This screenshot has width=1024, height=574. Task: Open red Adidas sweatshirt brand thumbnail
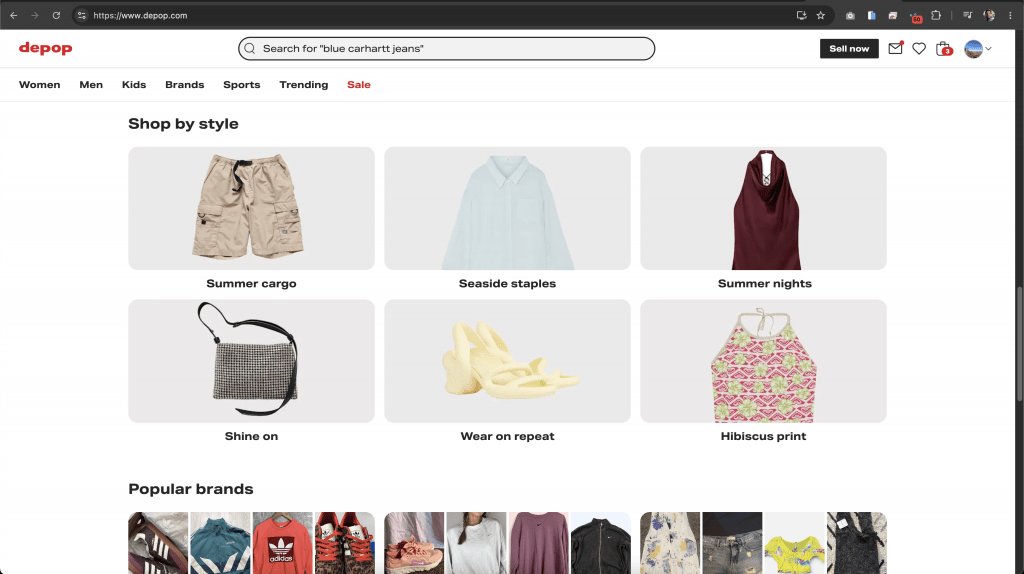tap(283, 543)
